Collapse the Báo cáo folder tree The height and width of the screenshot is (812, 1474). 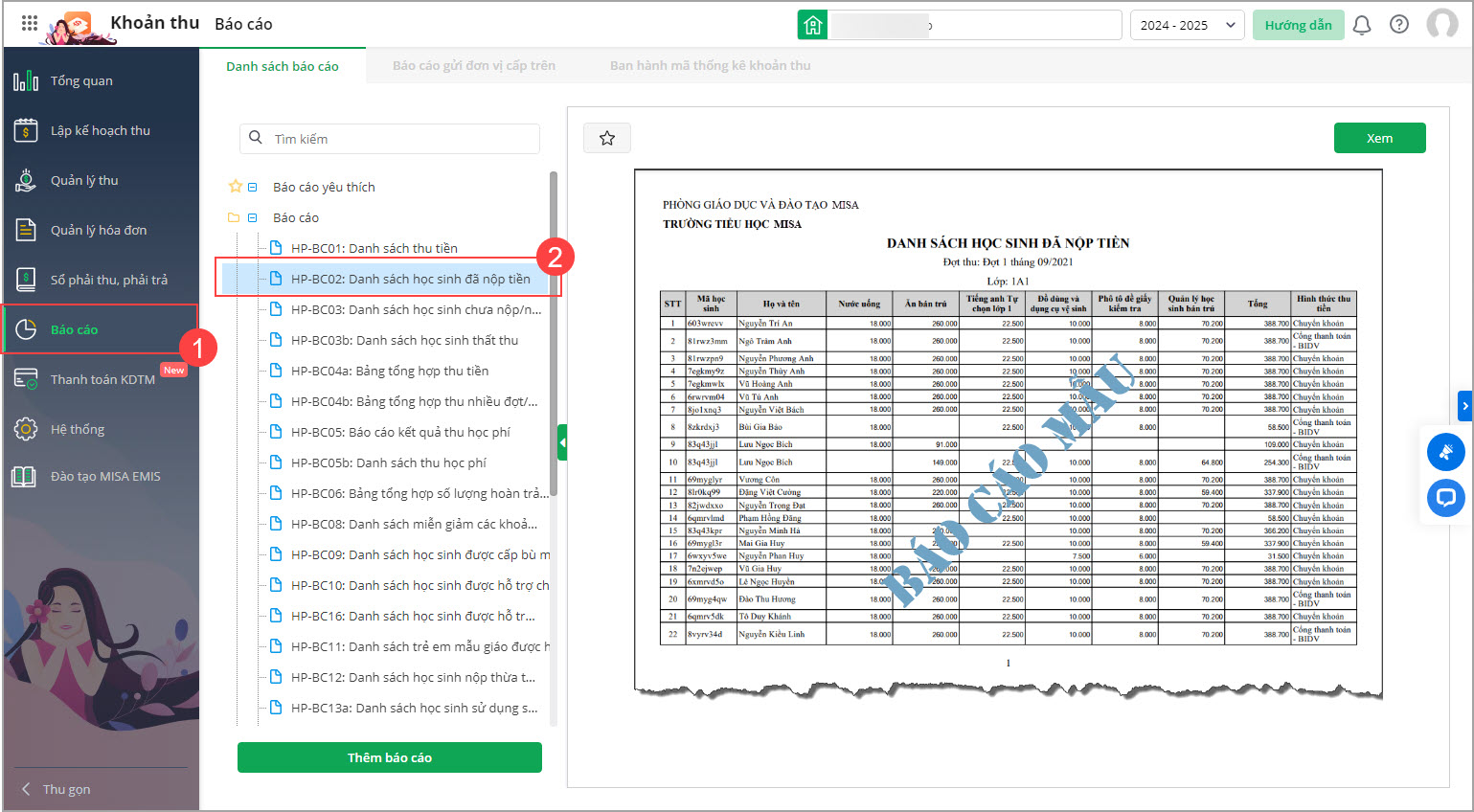click(x=253, y=218)
